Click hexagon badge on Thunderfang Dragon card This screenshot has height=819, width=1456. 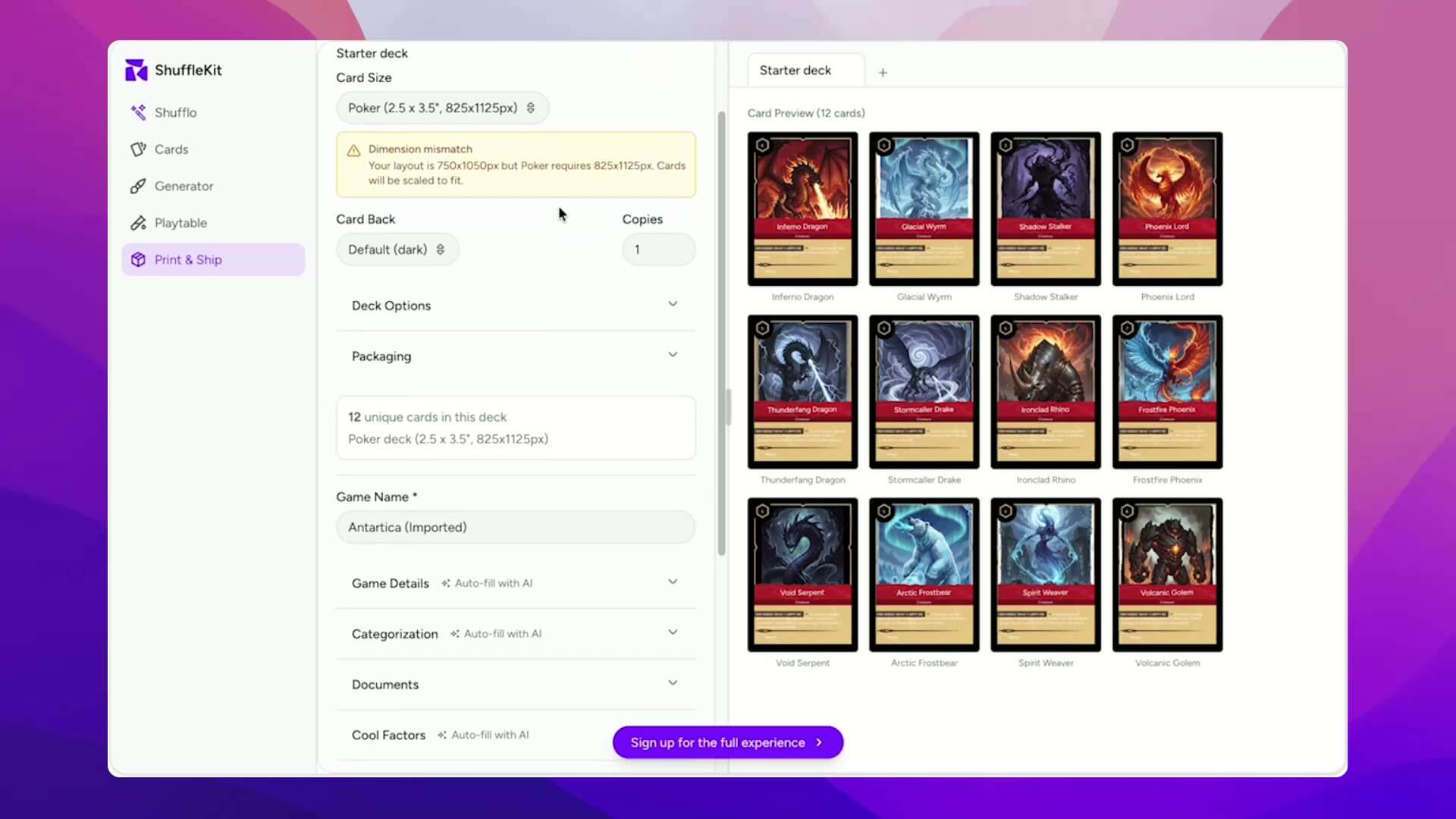click(762, 328)
